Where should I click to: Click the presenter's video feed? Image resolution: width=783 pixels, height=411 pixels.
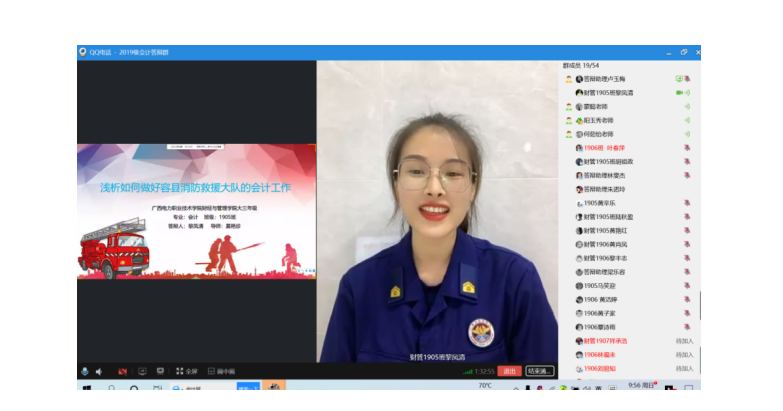437,211
